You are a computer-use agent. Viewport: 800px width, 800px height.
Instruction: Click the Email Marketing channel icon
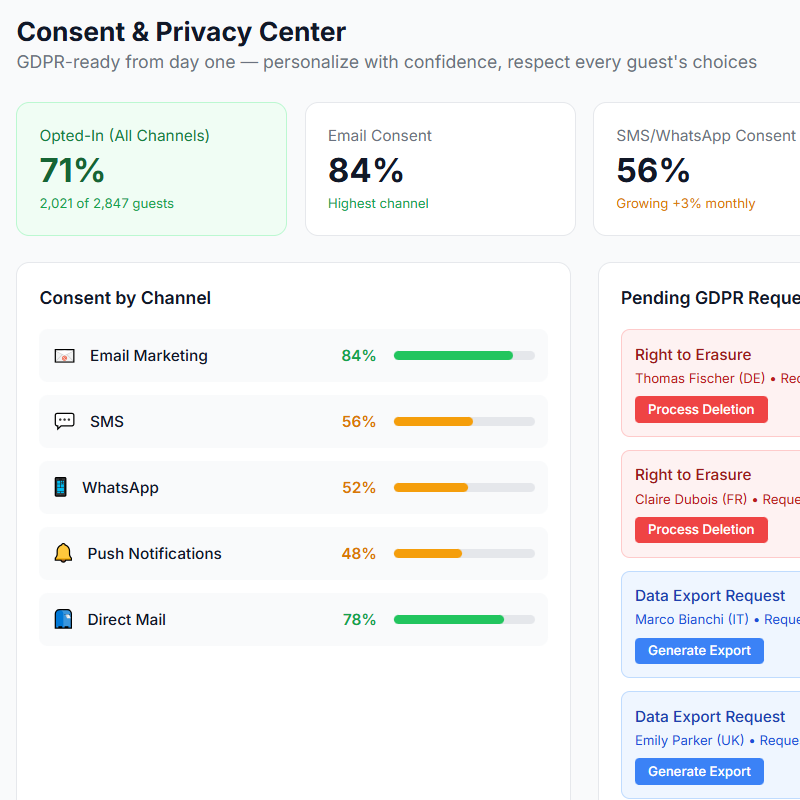[63, 355]
